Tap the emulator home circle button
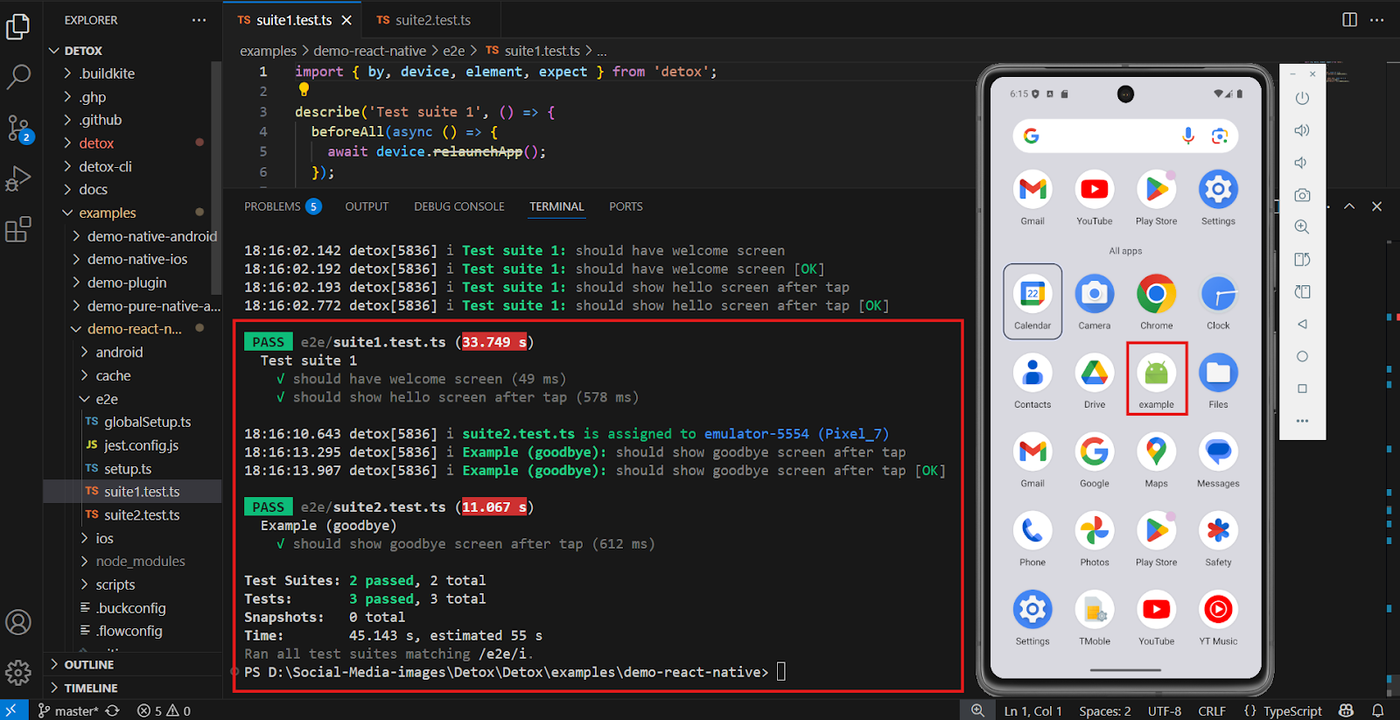 pos(1302,356)
